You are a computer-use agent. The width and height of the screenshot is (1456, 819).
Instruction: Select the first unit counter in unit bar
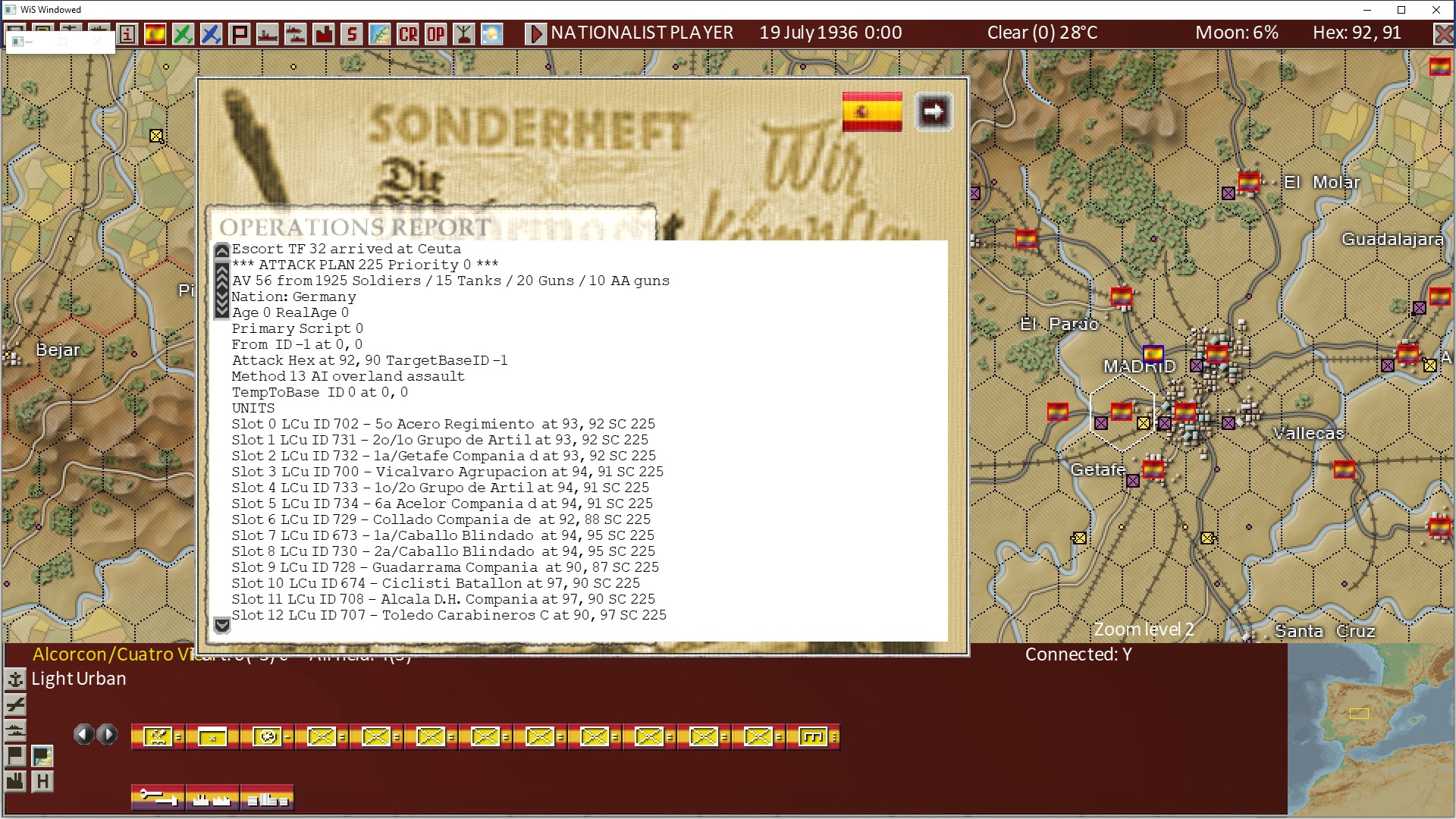pyautogui.click(x=157, y=736)
